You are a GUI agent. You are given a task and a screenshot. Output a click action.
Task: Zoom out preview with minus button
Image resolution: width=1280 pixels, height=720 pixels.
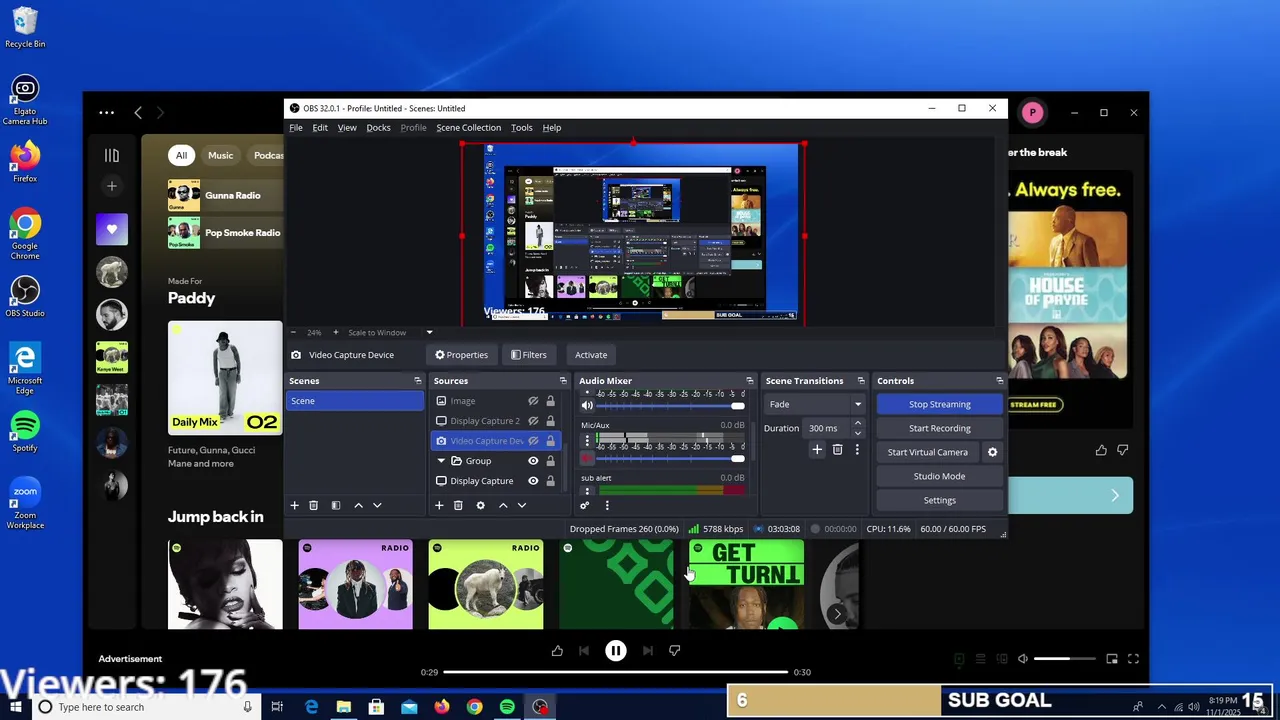(293, 332)
